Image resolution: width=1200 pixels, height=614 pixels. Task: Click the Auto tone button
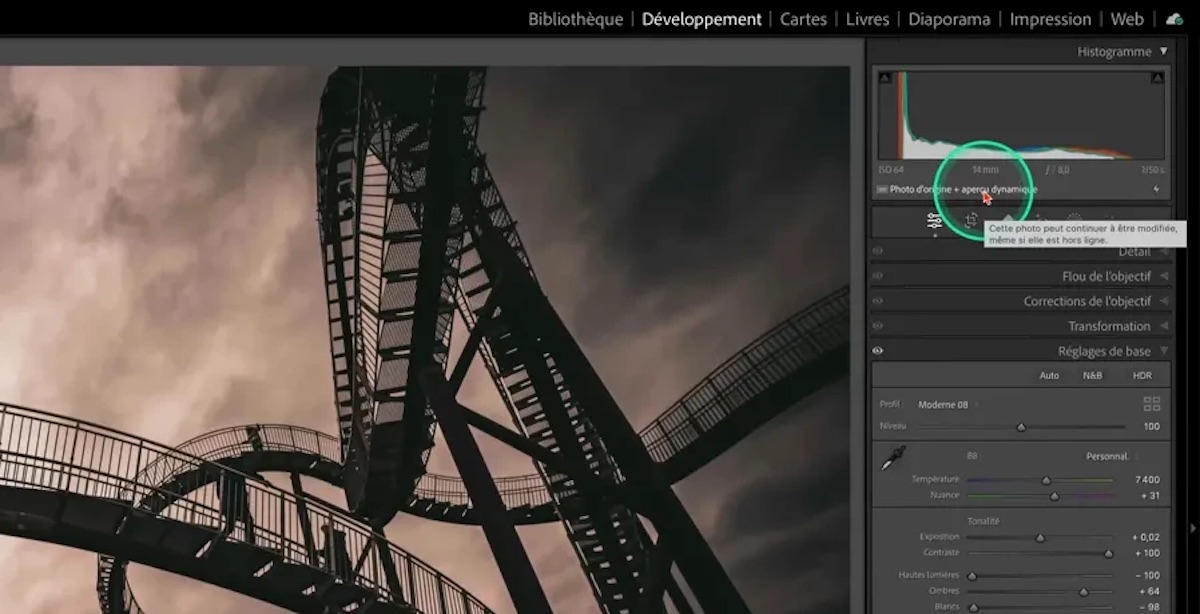[x=1049, y=376]
